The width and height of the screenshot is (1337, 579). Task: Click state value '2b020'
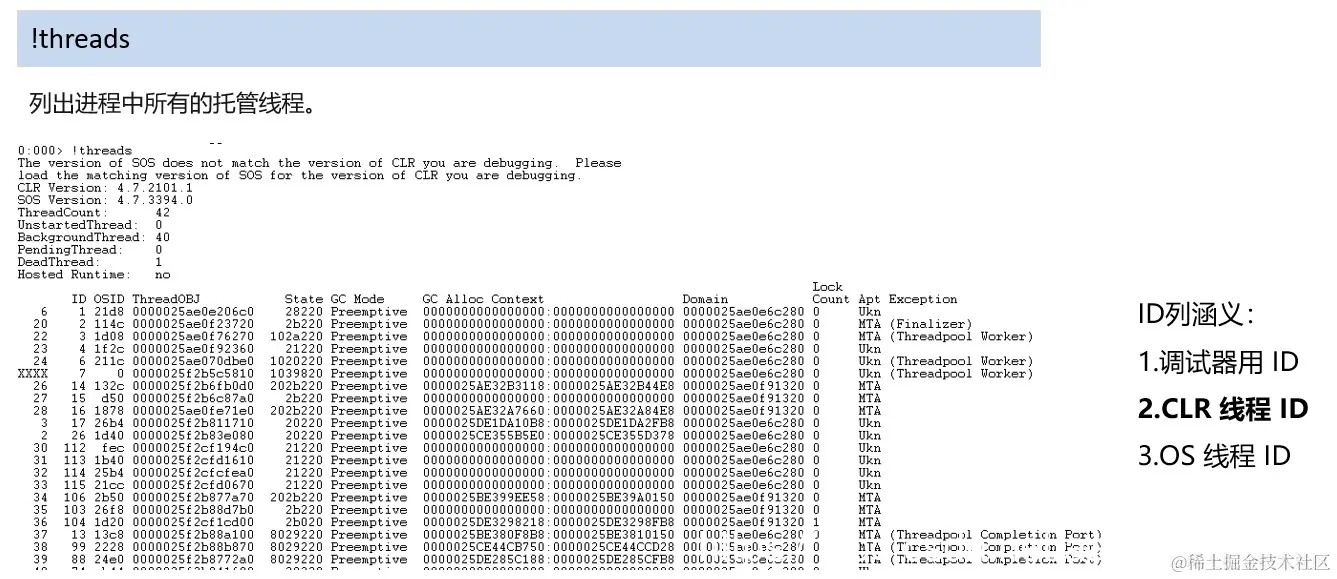(x=304, y=522)
